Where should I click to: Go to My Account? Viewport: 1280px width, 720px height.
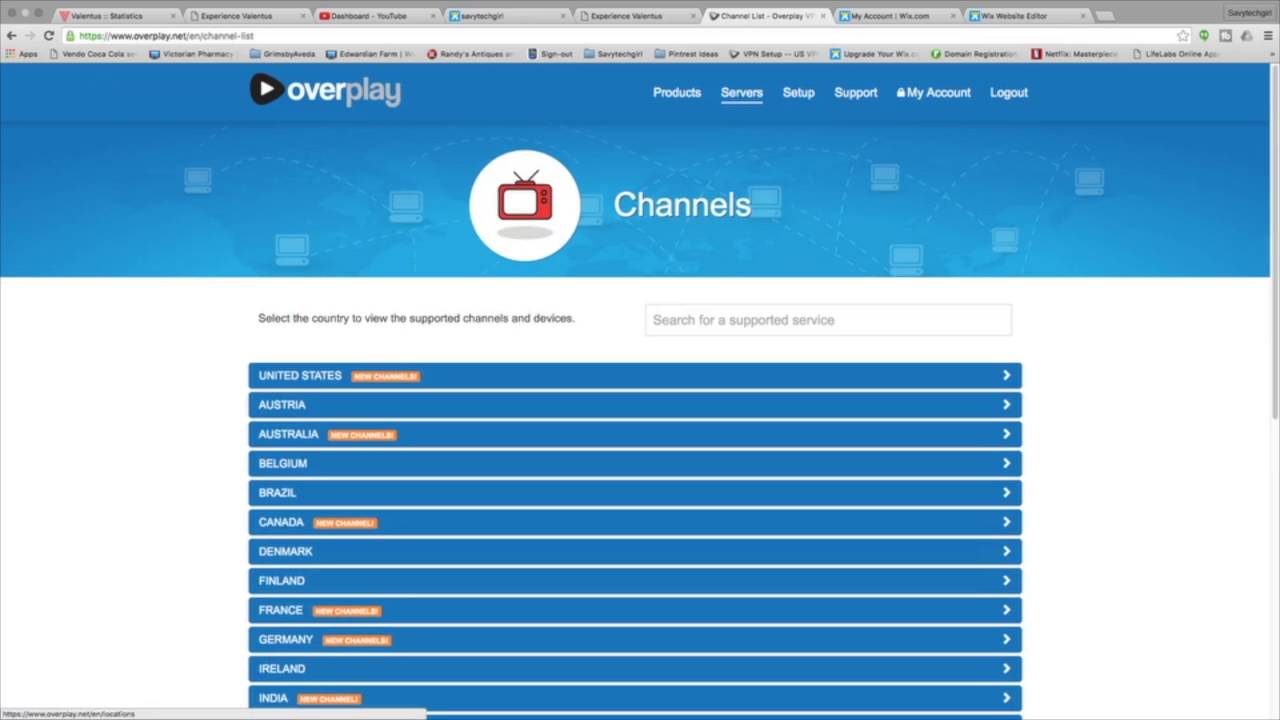tap(934, 92)
